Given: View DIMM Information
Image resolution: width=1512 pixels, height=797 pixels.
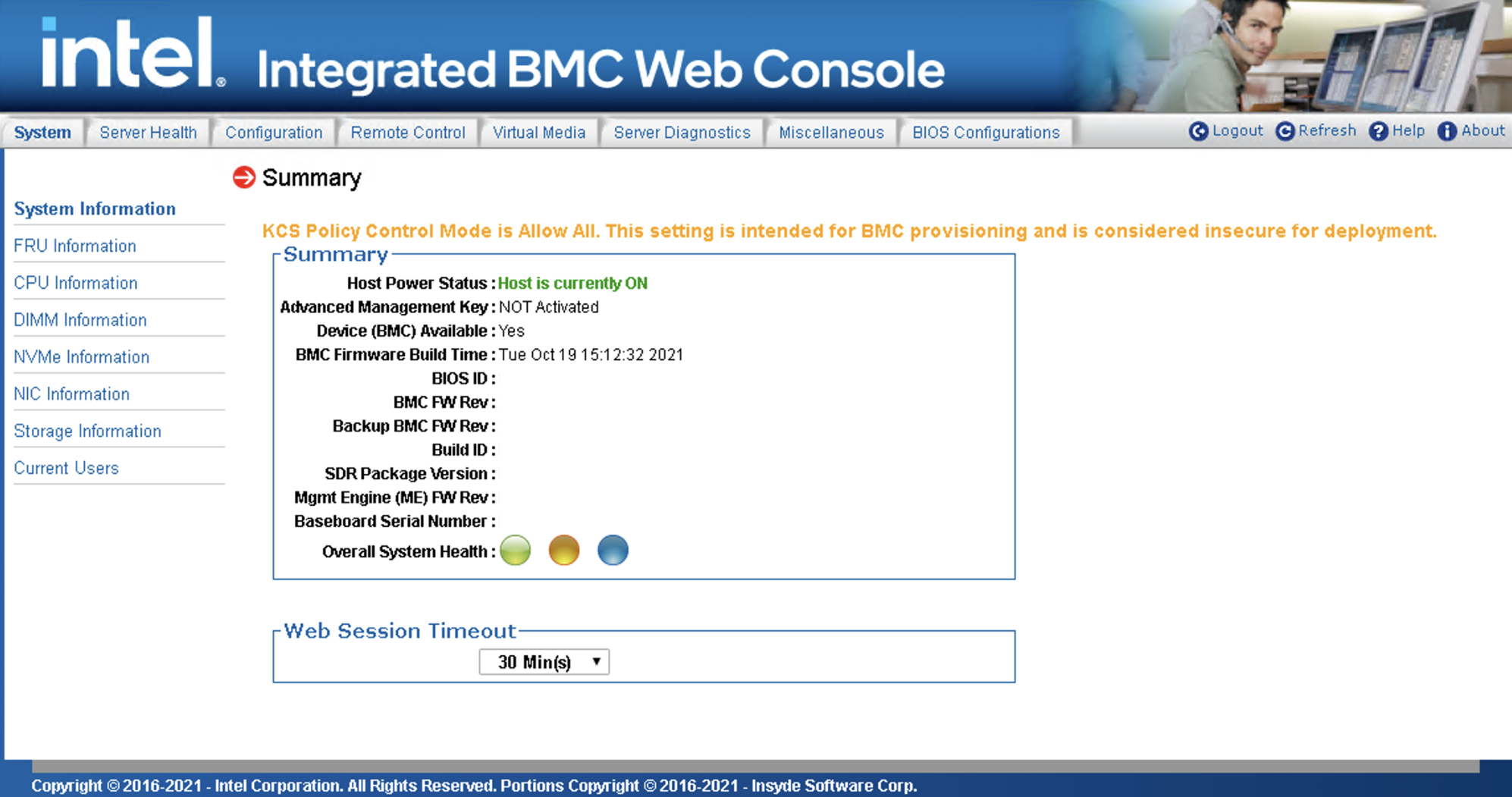Looking at the screenshot, I should point(80,321).
